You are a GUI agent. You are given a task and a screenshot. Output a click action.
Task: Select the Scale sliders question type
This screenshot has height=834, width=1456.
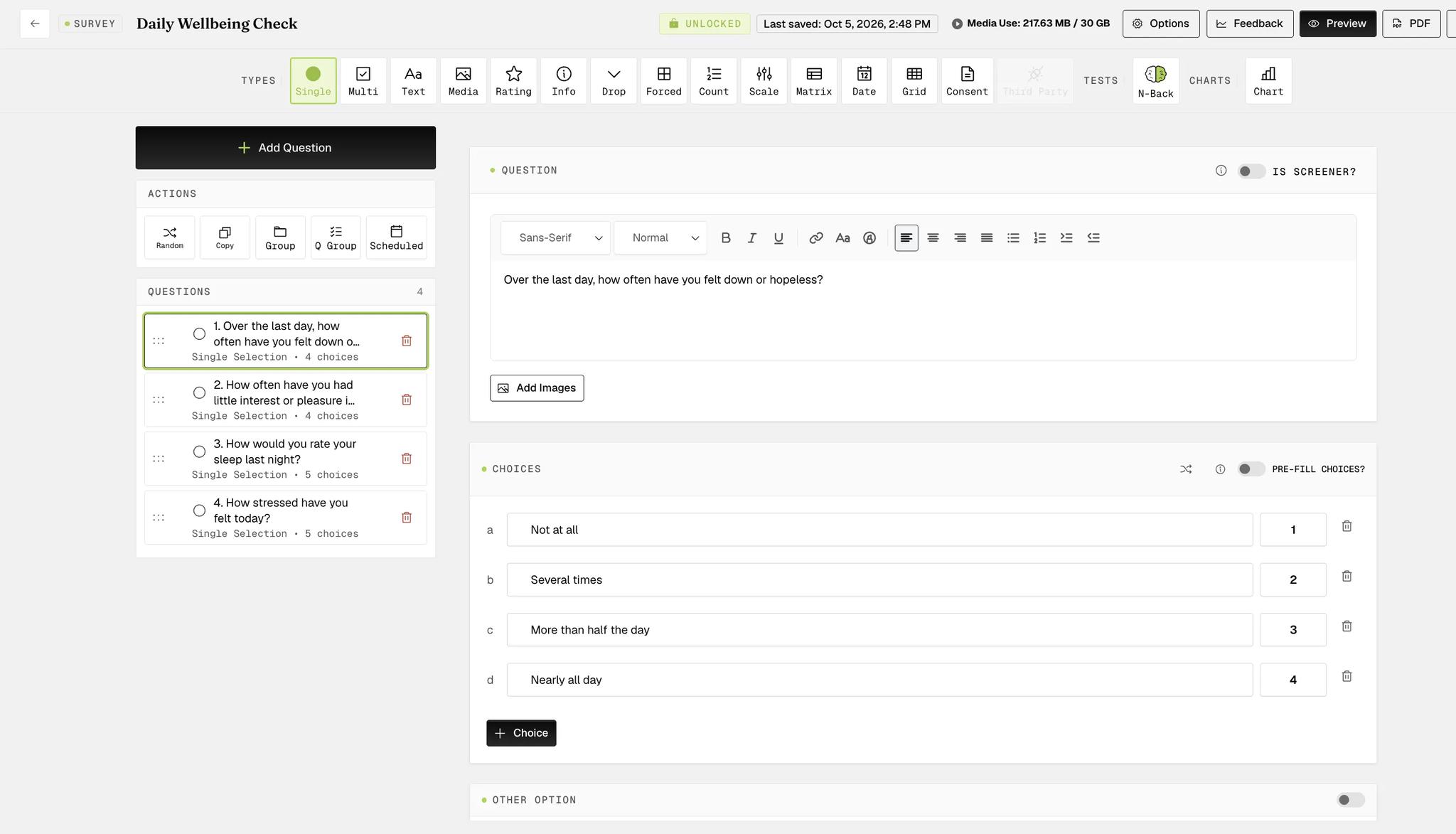(x=764, y=81)
